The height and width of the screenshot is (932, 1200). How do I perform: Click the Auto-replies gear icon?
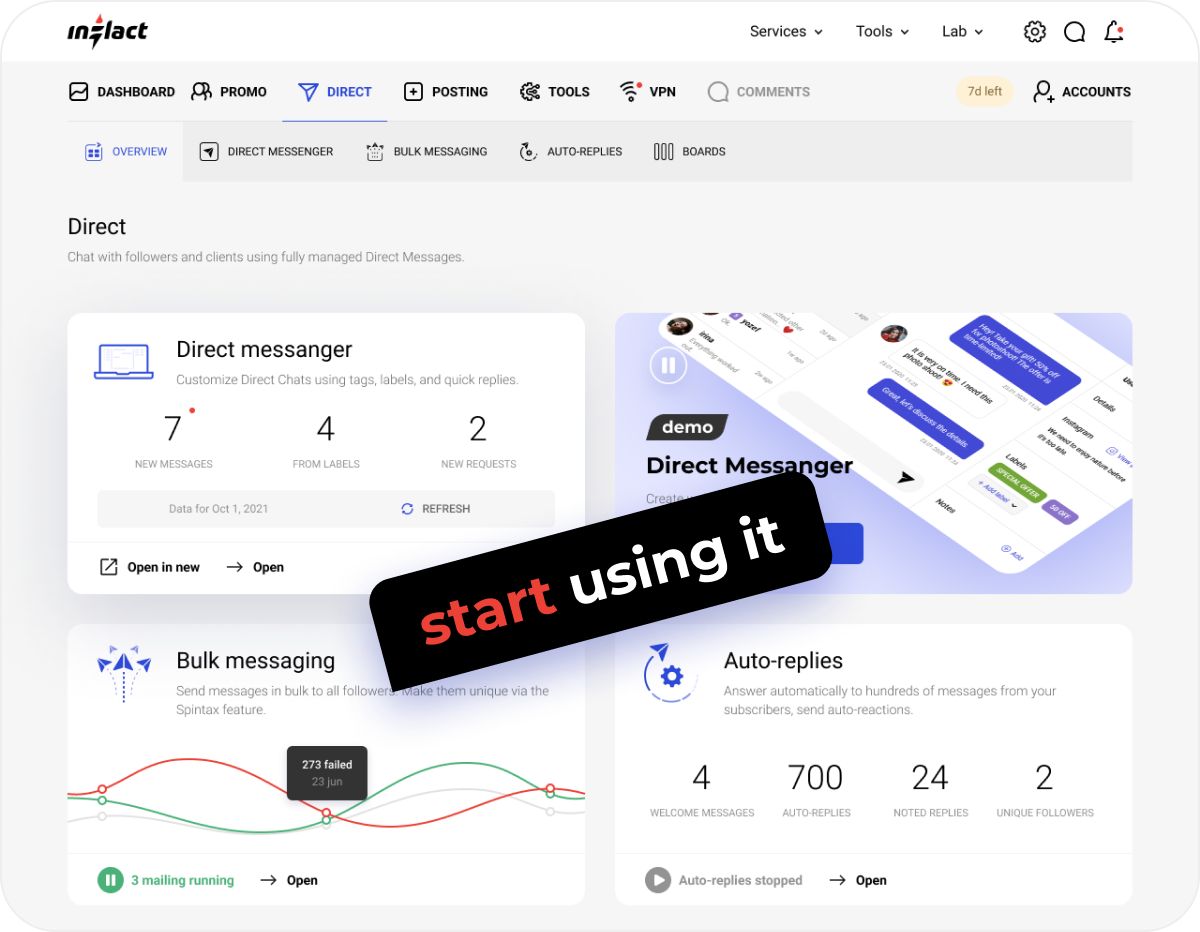670,675
